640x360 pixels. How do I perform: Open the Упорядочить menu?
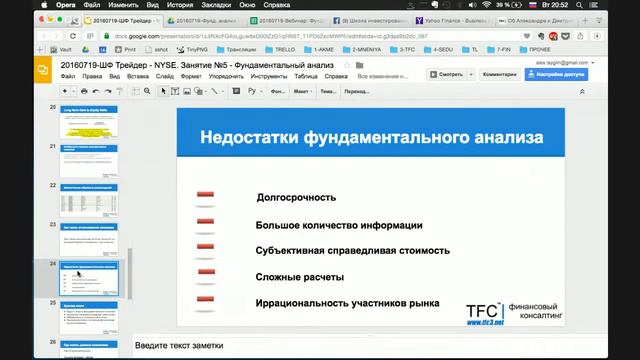pyautogui.click(x=226, y=76)
